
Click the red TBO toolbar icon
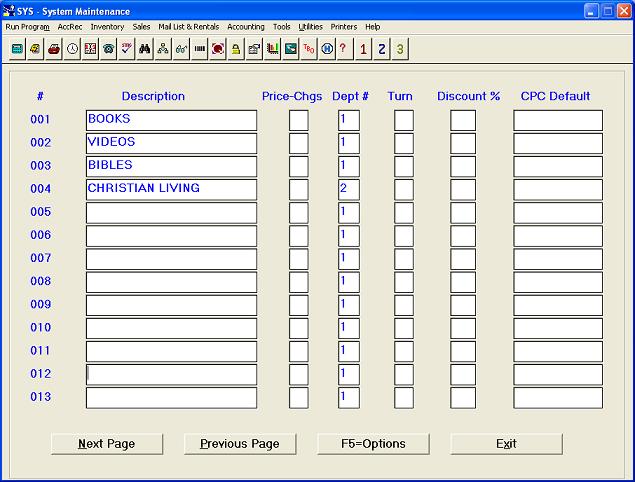309,49
